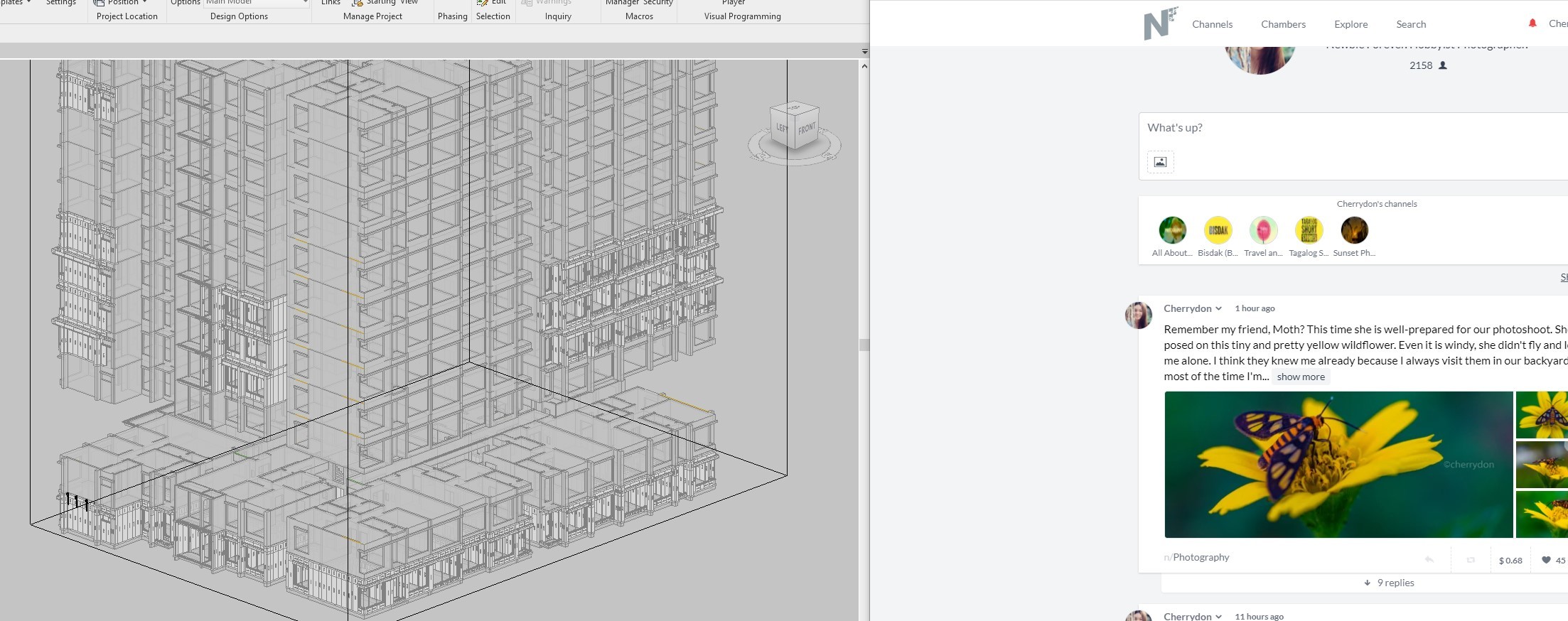Viewport: 1568px width, 621px height.
Task: Click the profile photo at top of page
Action: [1260, 59]
